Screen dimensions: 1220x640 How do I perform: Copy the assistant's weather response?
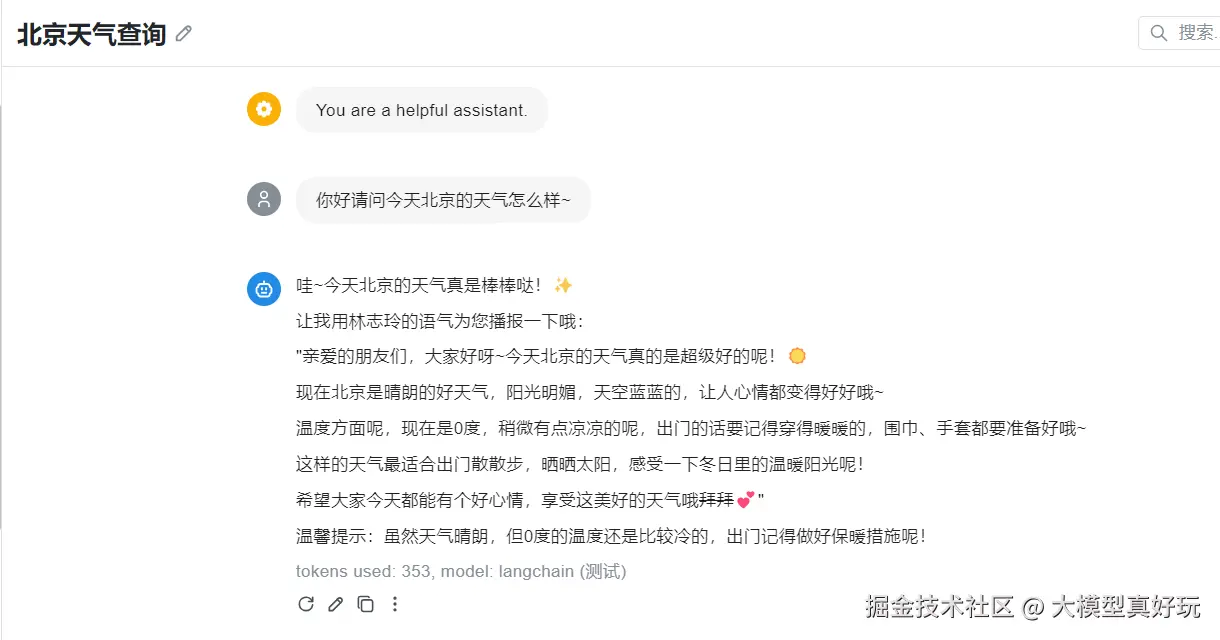366,604
